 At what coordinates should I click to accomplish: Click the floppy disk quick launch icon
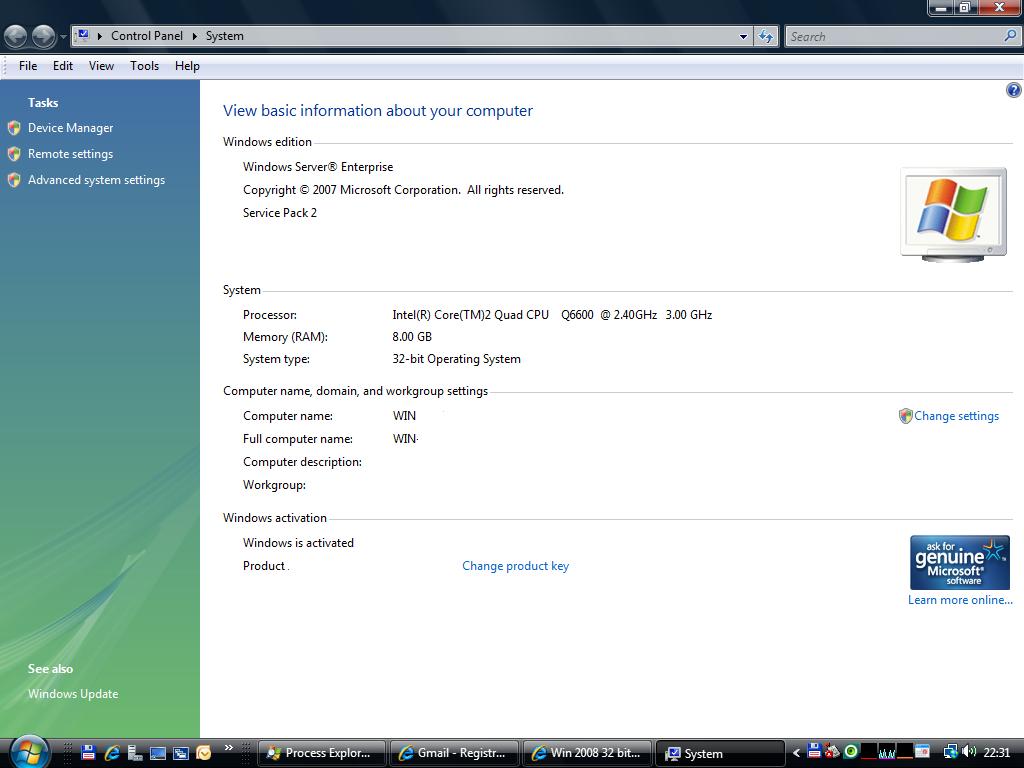[89, 753]
